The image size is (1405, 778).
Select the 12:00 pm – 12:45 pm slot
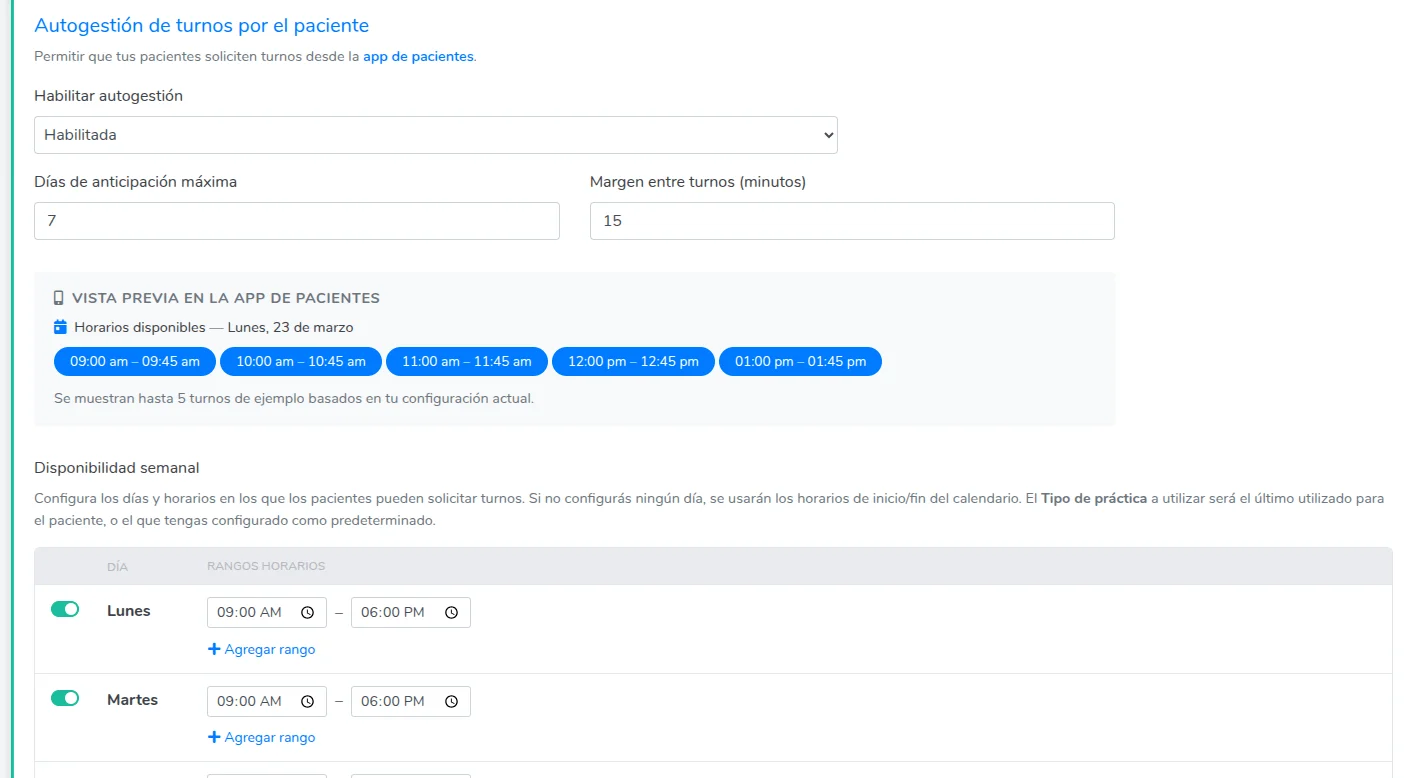(633, 362)
